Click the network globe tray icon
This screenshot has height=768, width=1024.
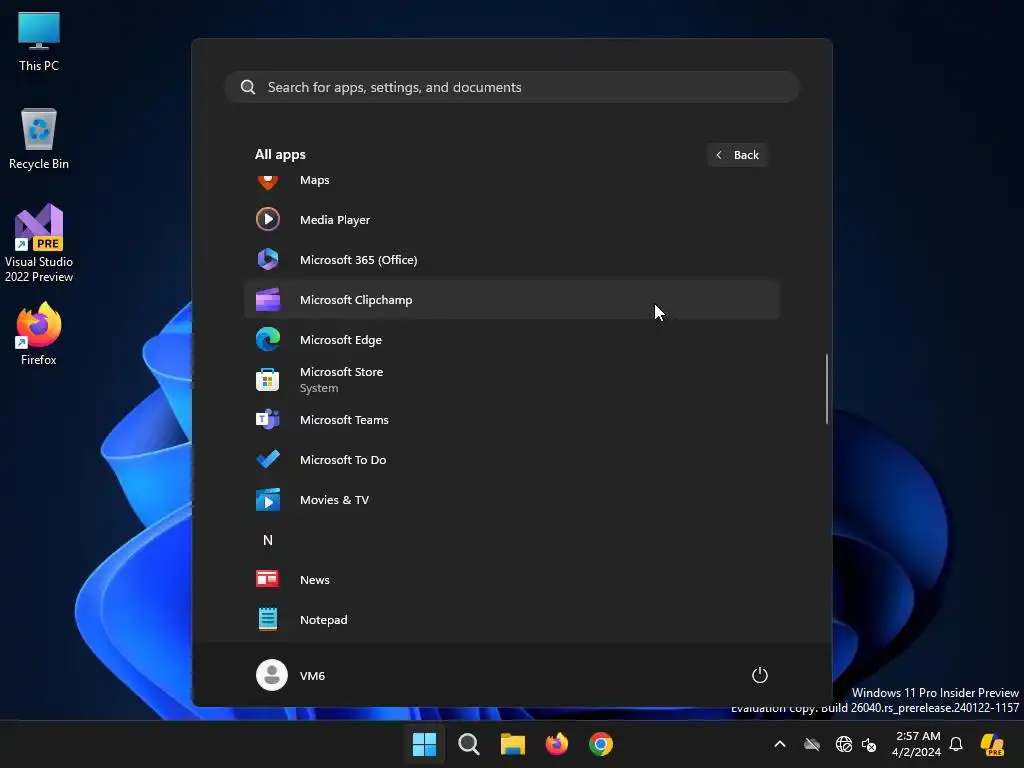tap(844, 744)
